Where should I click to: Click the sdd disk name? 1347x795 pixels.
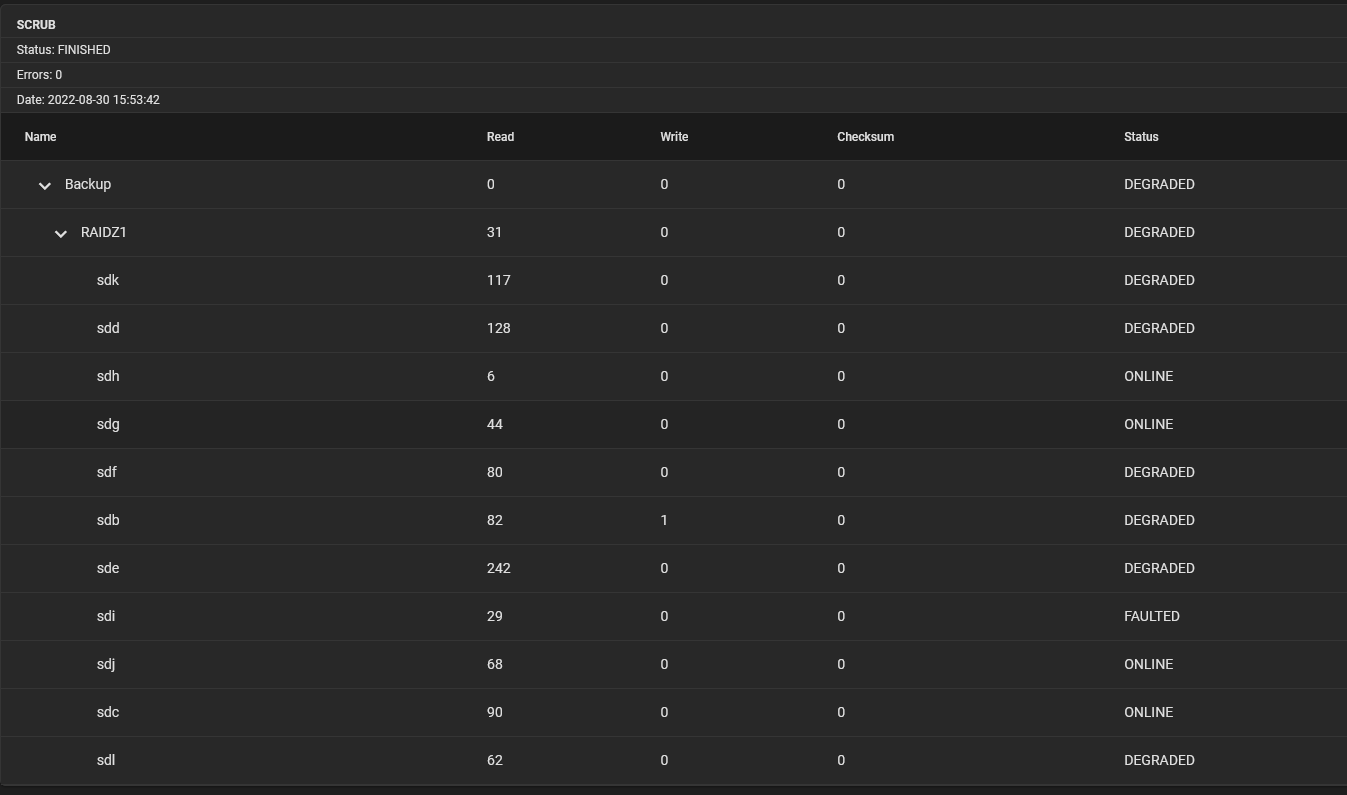tap(108, 328)
